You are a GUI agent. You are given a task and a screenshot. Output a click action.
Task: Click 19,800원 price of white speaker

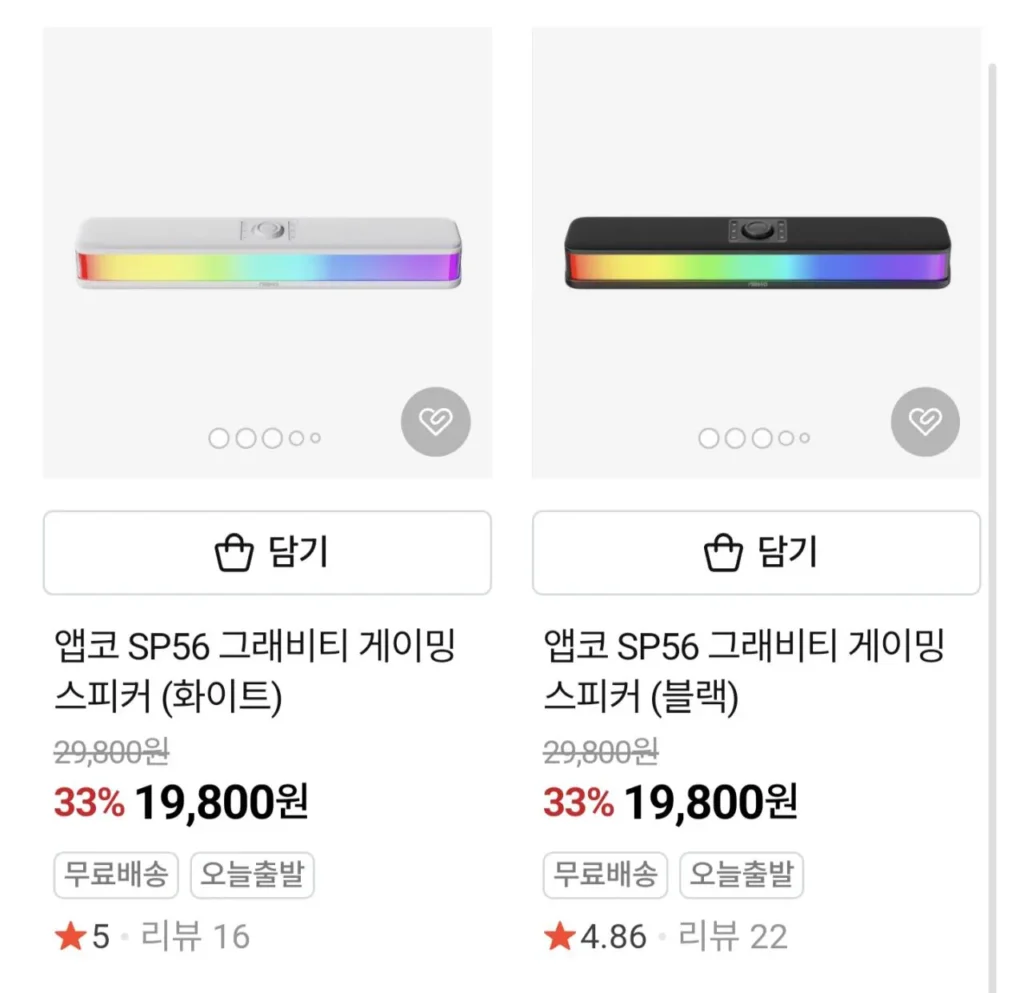click(221, 801)
